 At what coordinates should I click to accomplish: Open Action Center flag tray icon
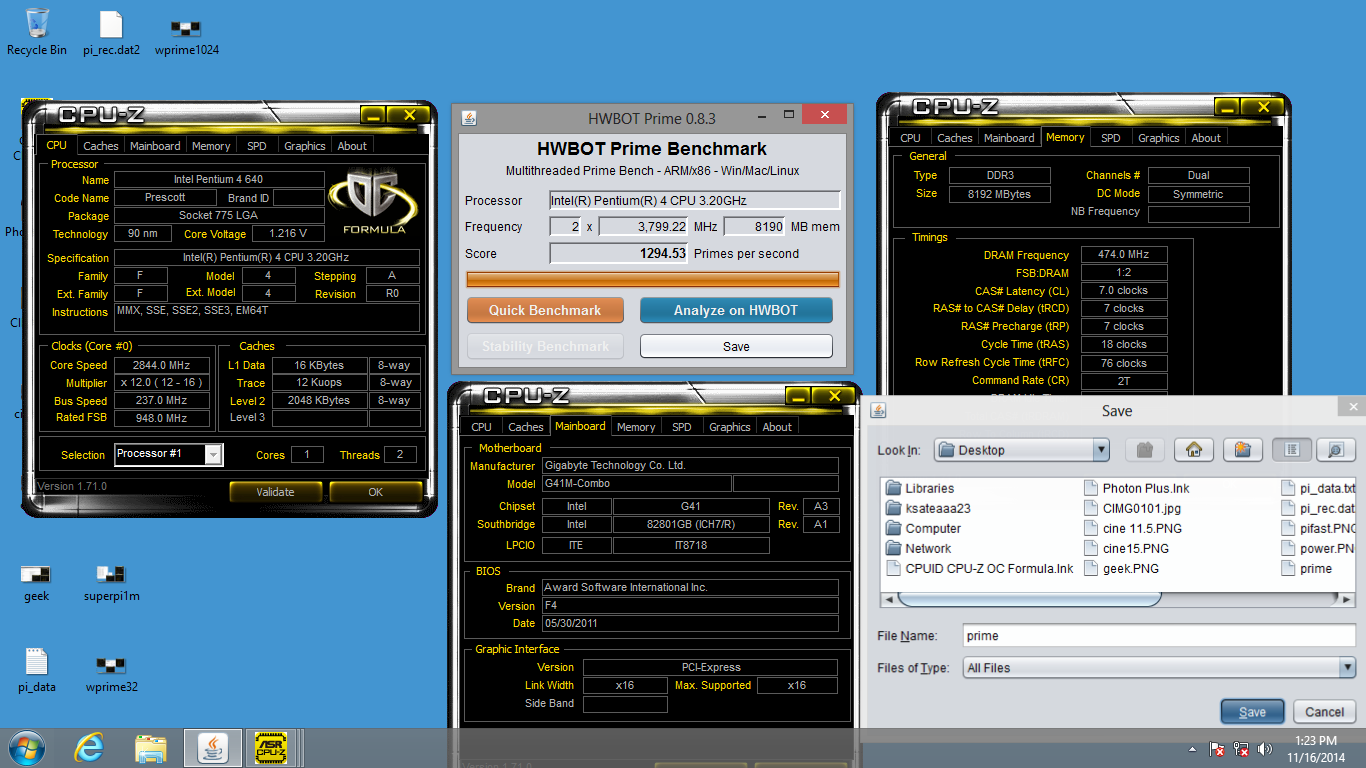[1218, 748]
